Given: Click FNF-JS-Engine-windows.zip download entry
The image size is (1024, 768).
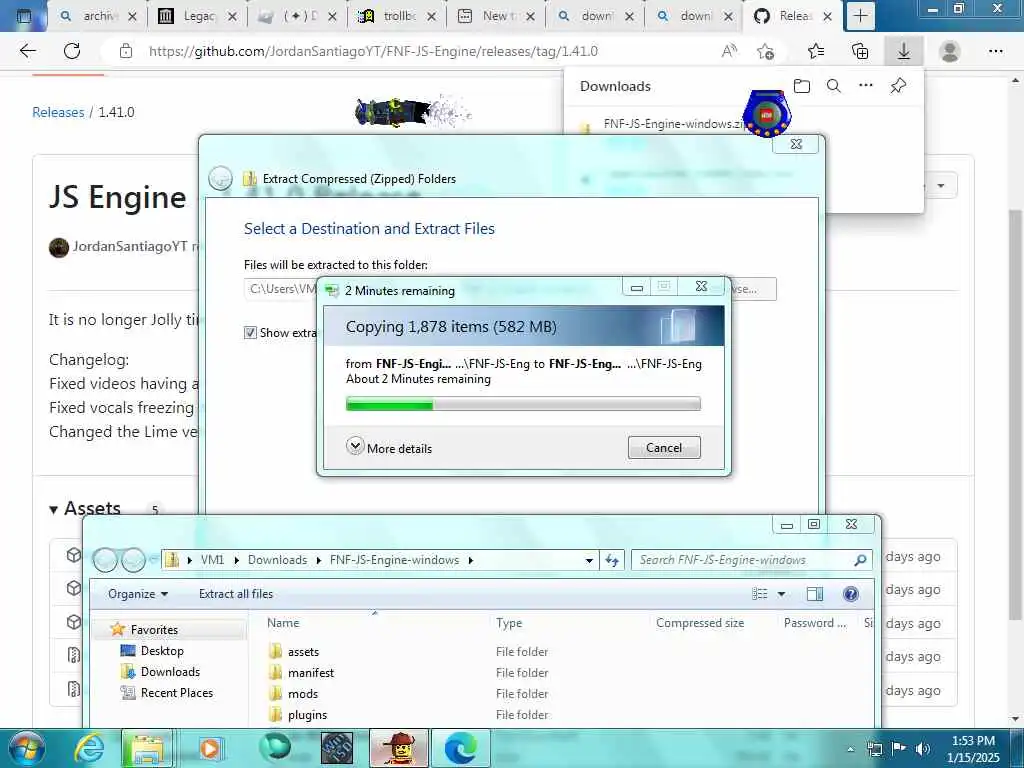Looking at the screenshot, I should point(673,123).
